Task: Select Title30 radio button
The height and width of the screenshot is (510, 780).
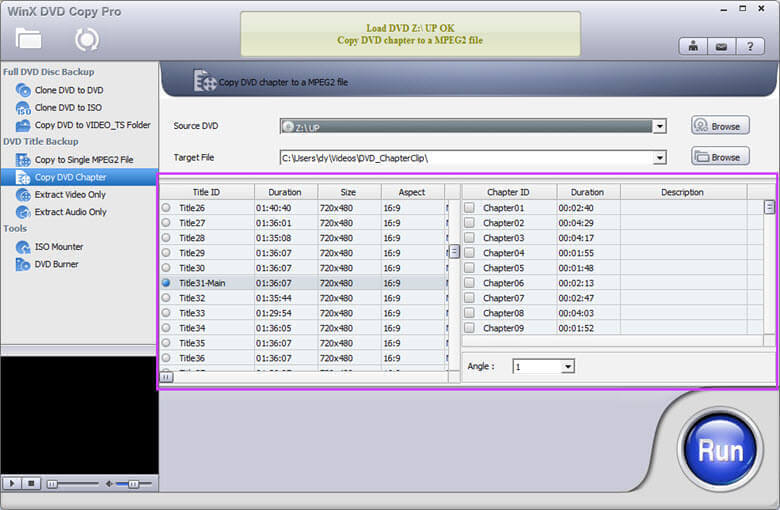Action: pos(166,268)
